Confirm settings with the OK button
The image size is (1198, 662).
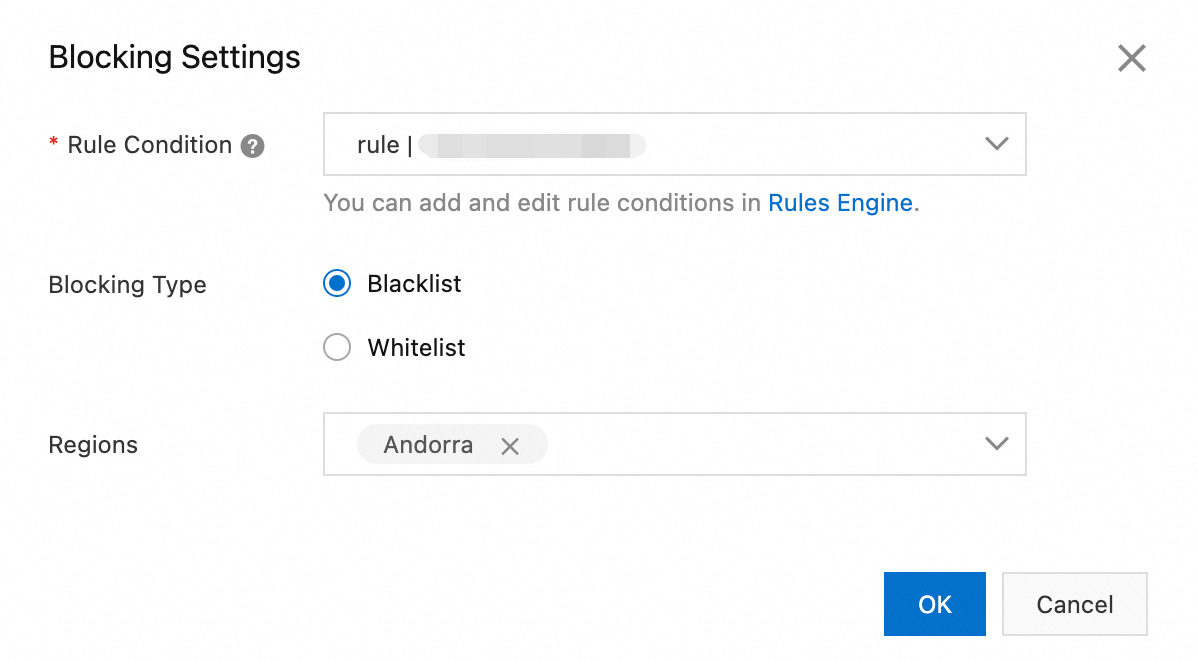(934, 604)
